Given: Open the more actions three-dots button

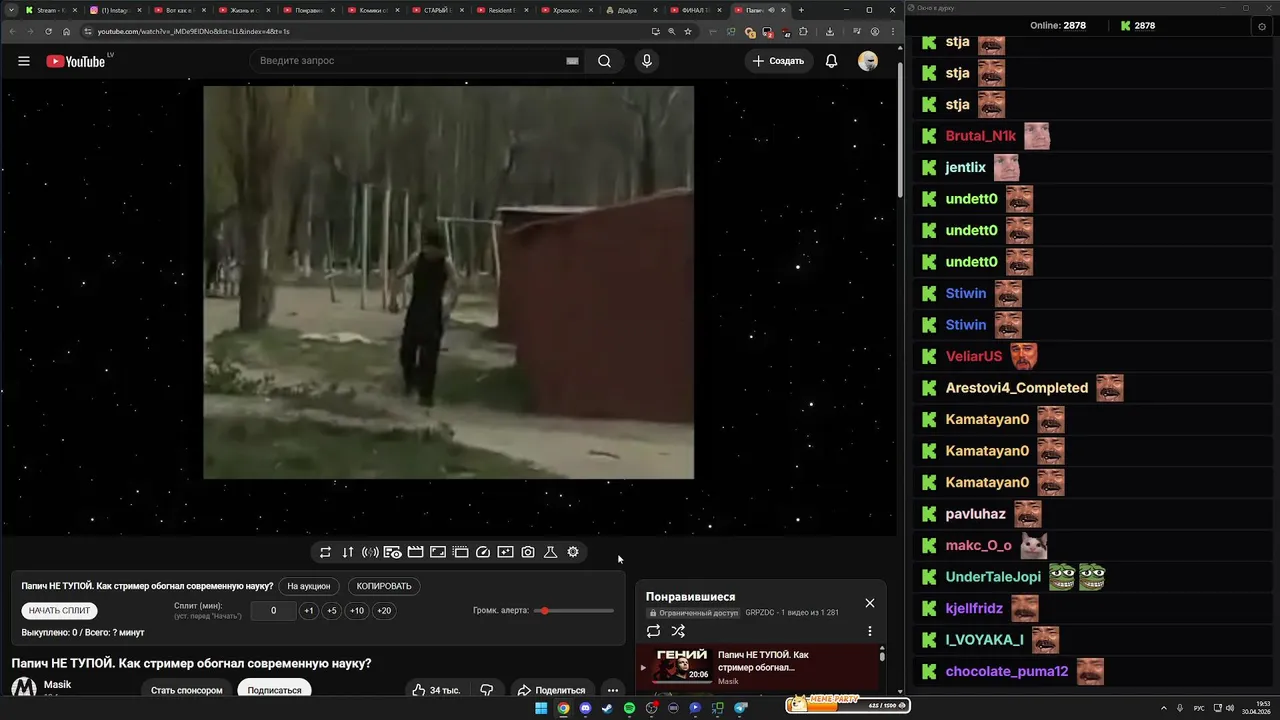Looking at the screenshot, I should (613, 690).
